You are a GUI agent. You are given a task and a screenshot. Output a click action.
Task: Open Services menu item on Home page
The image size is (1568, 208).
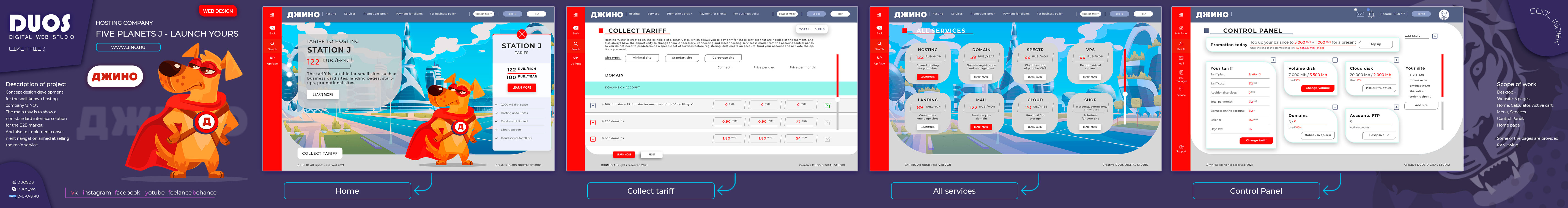tap(349, 13)
